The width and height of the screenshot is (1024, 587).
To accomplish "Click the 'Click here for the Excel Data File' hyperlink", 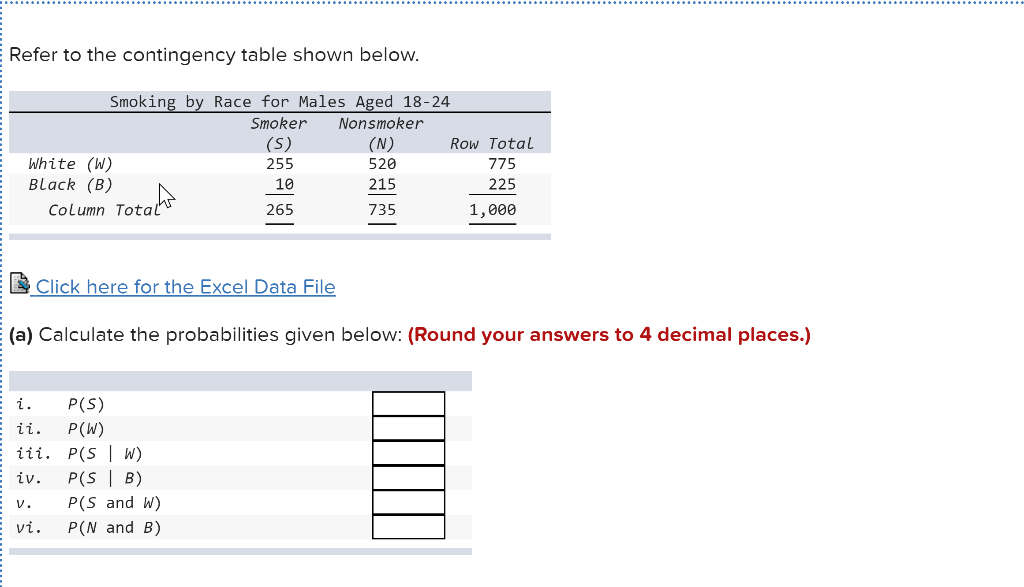I will coord(185,287).
